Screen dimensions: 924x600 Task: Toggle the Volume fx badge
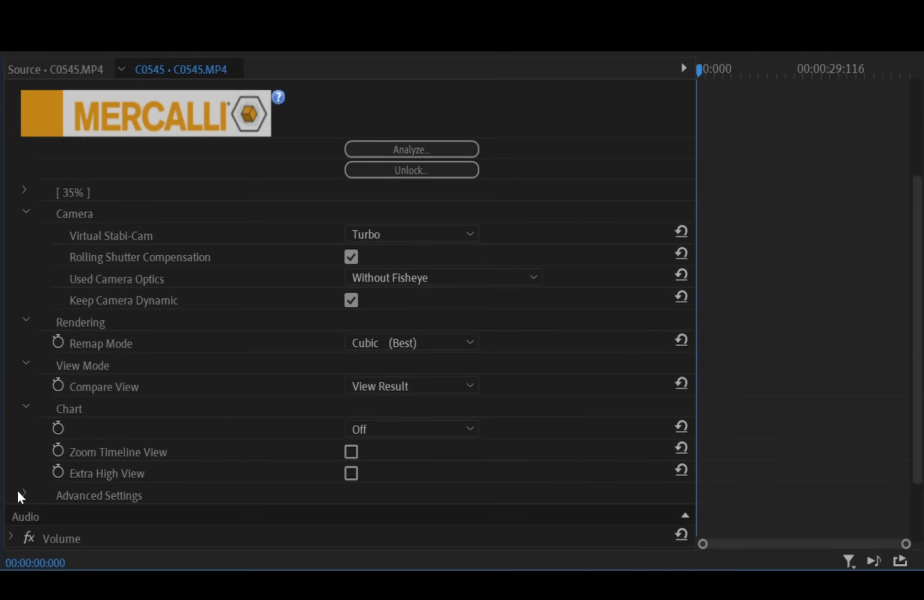tap(28, 538)
